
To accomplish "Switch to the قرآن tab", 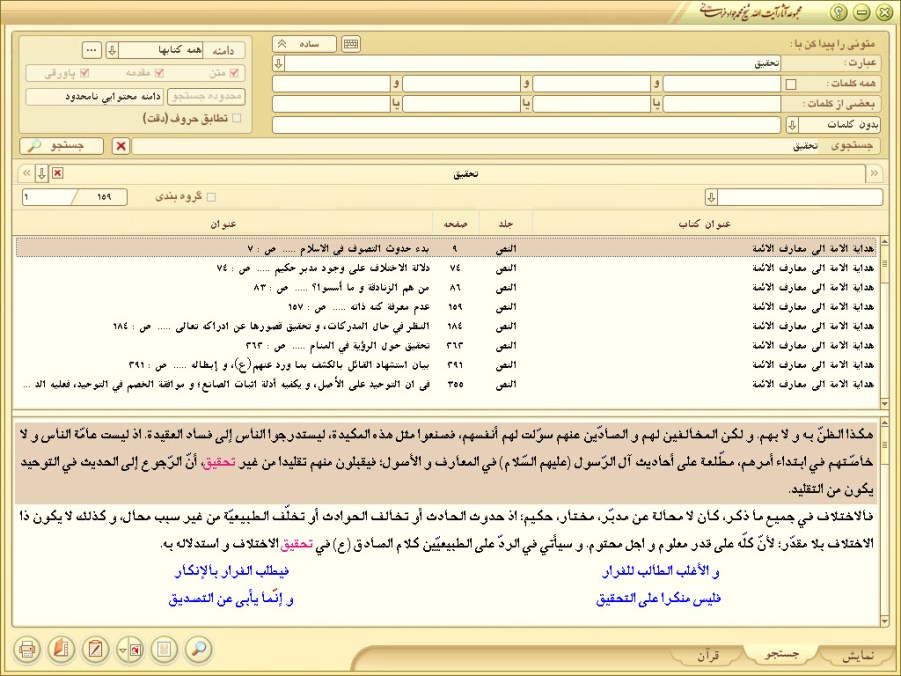I will click(709, 656).
